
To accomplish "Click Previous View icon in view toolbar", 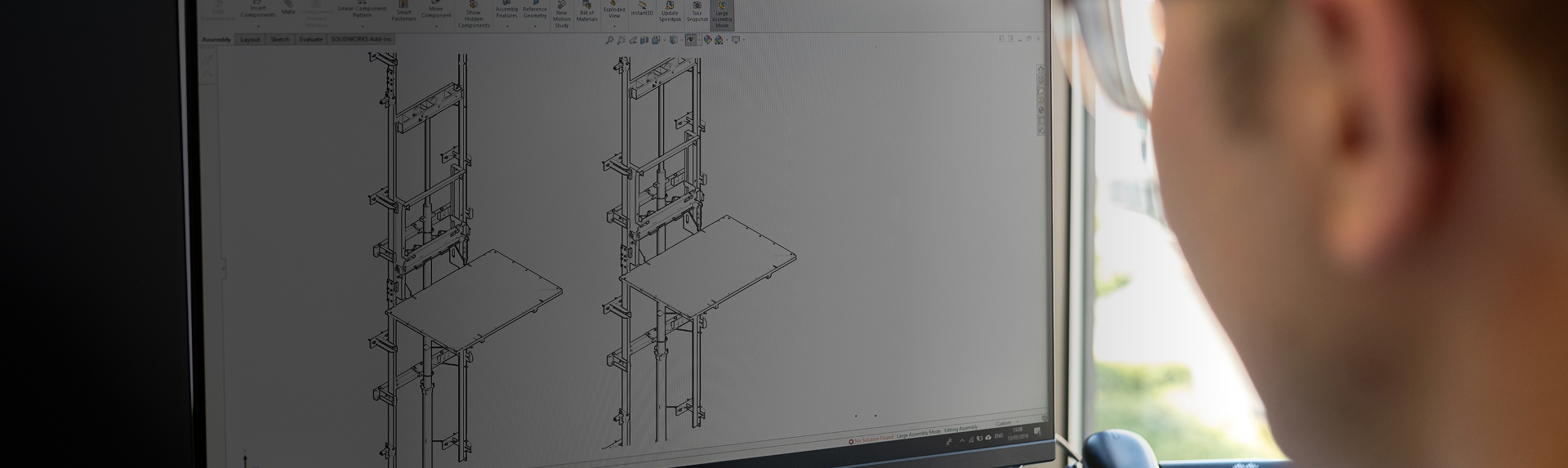I will click(633, 40).
